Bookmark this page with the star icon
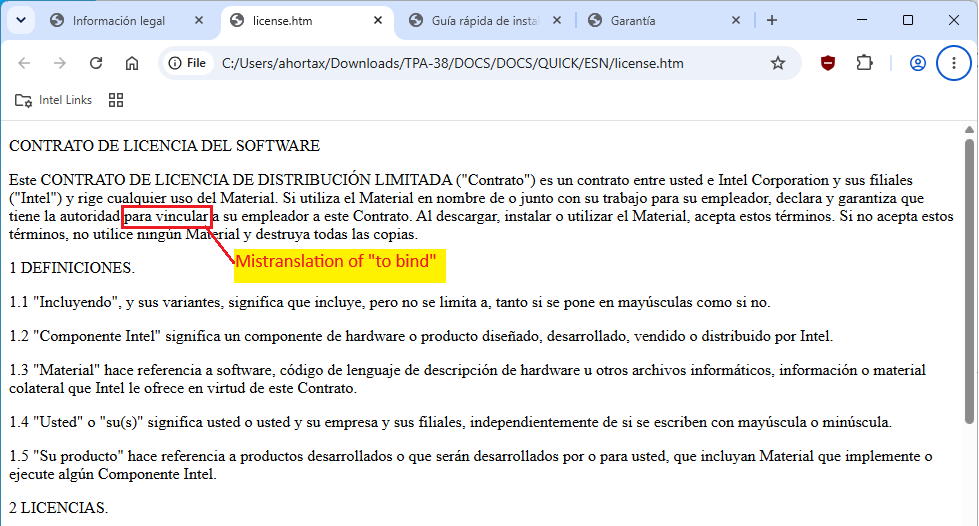The image size is (979, 526). click(x=777, y=63)
